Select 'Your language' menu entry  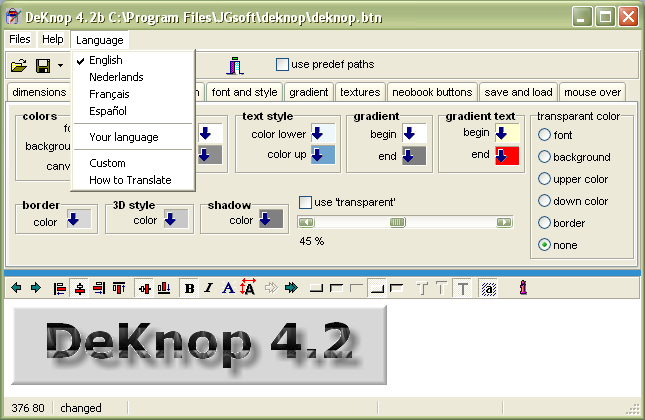132,137
